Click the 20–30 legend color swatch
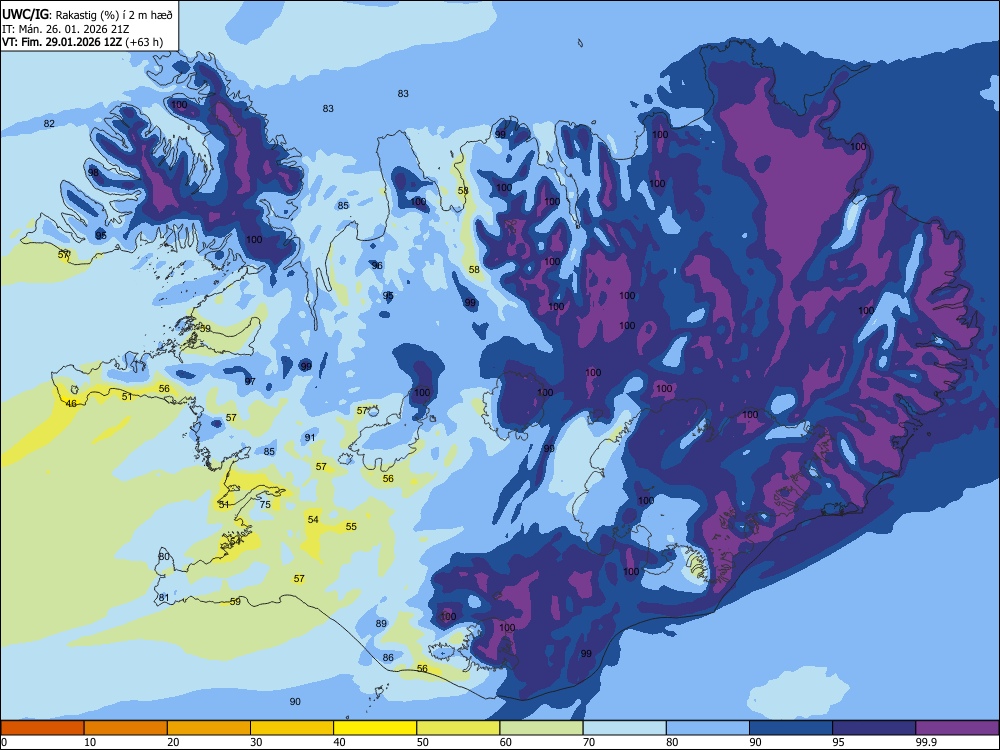1000x750 pixels. coord(209,728)
